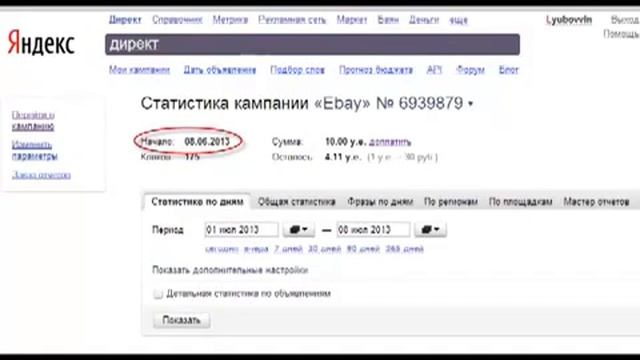Click Перейти в кампанию sidebar link
This screenshot has height=360, width=640.
pyautogui.click(x=33, y=121)
